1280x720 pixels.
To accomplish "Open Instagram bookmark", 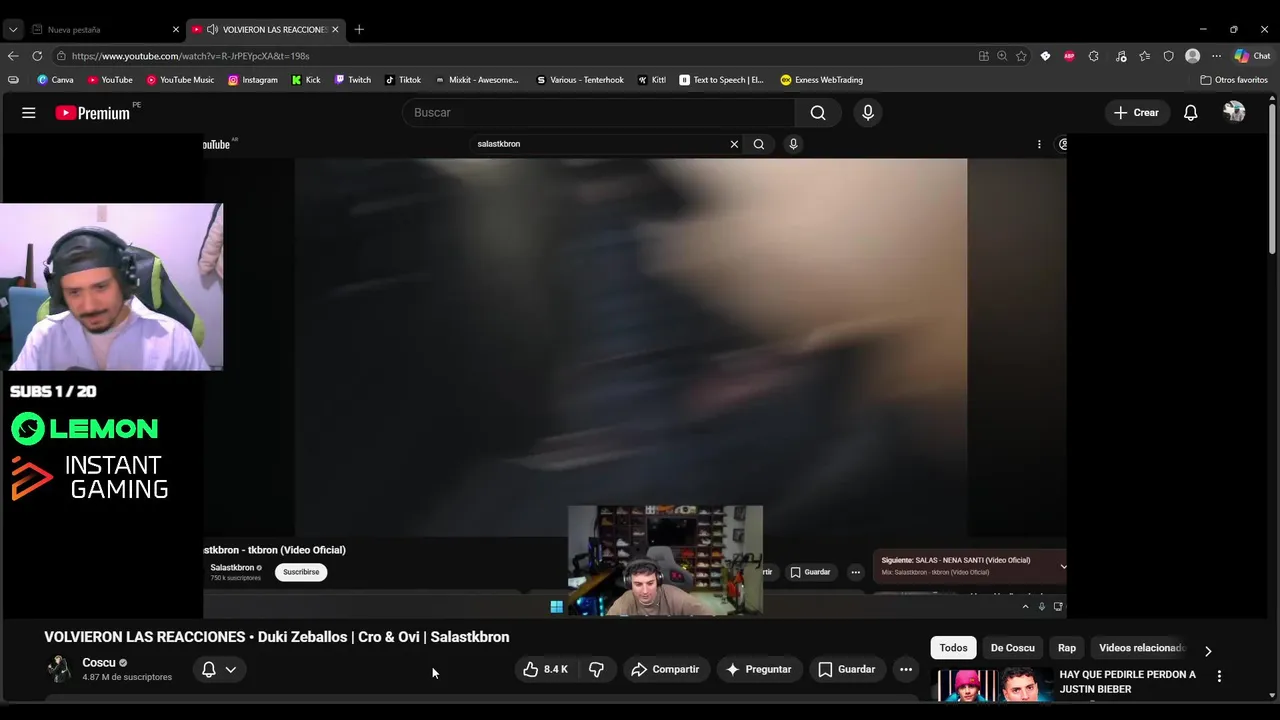I will (252, 80).
